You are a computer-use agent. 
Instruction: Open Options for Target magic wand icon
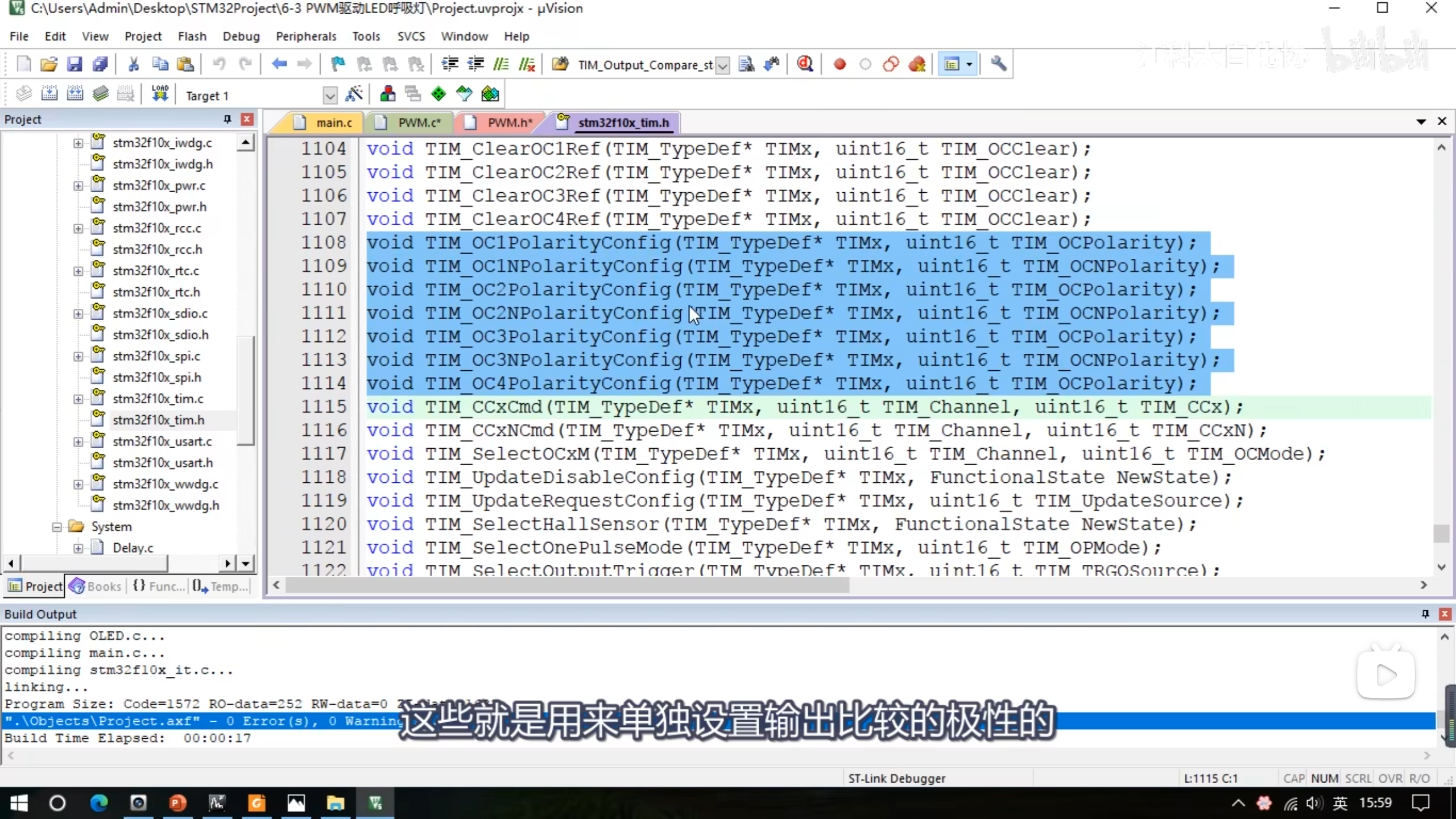click(x=354, y=94)
